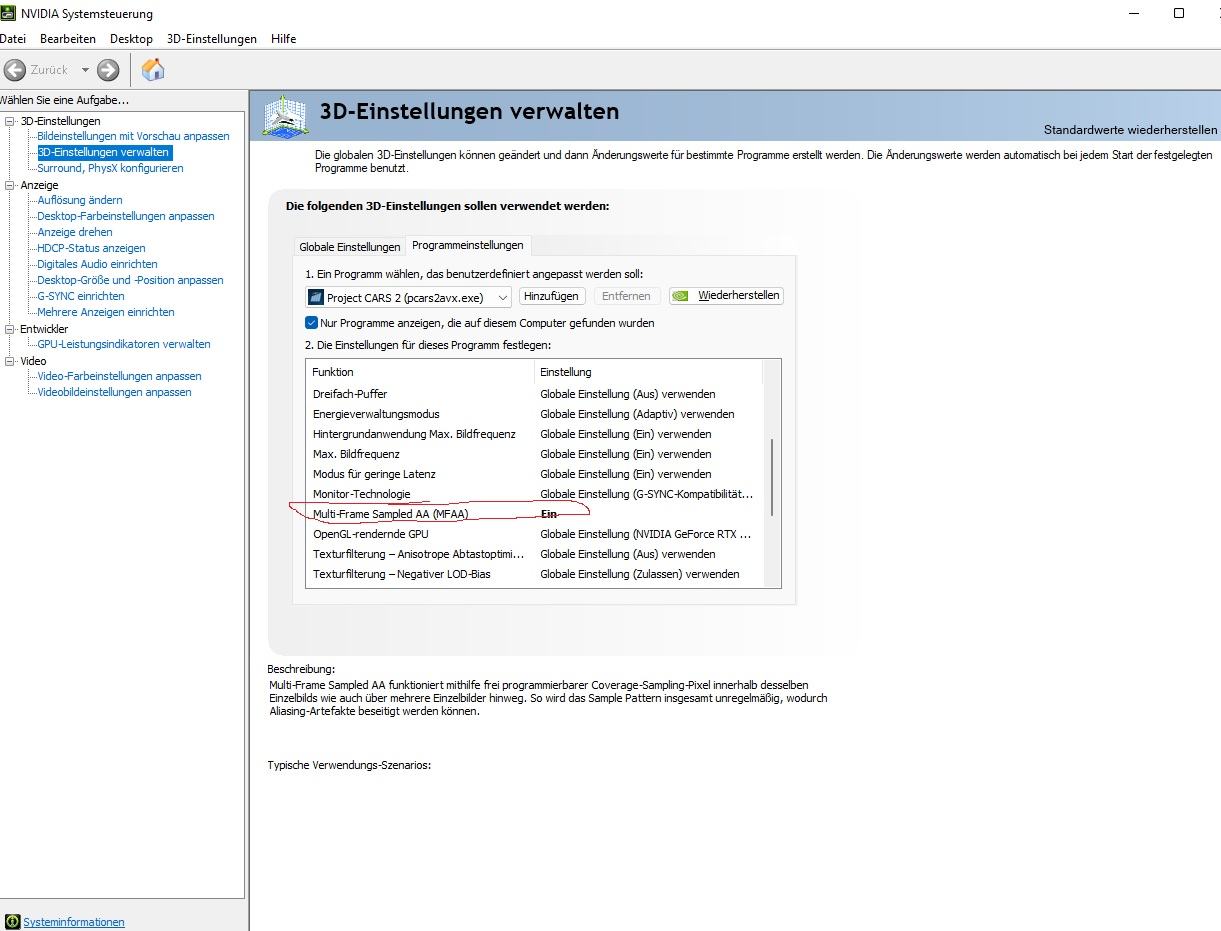The image size is (1221, 931).
Task: Toggle 'Nur Programme anzeigen' checkbox
Action: tap(312, 323)
